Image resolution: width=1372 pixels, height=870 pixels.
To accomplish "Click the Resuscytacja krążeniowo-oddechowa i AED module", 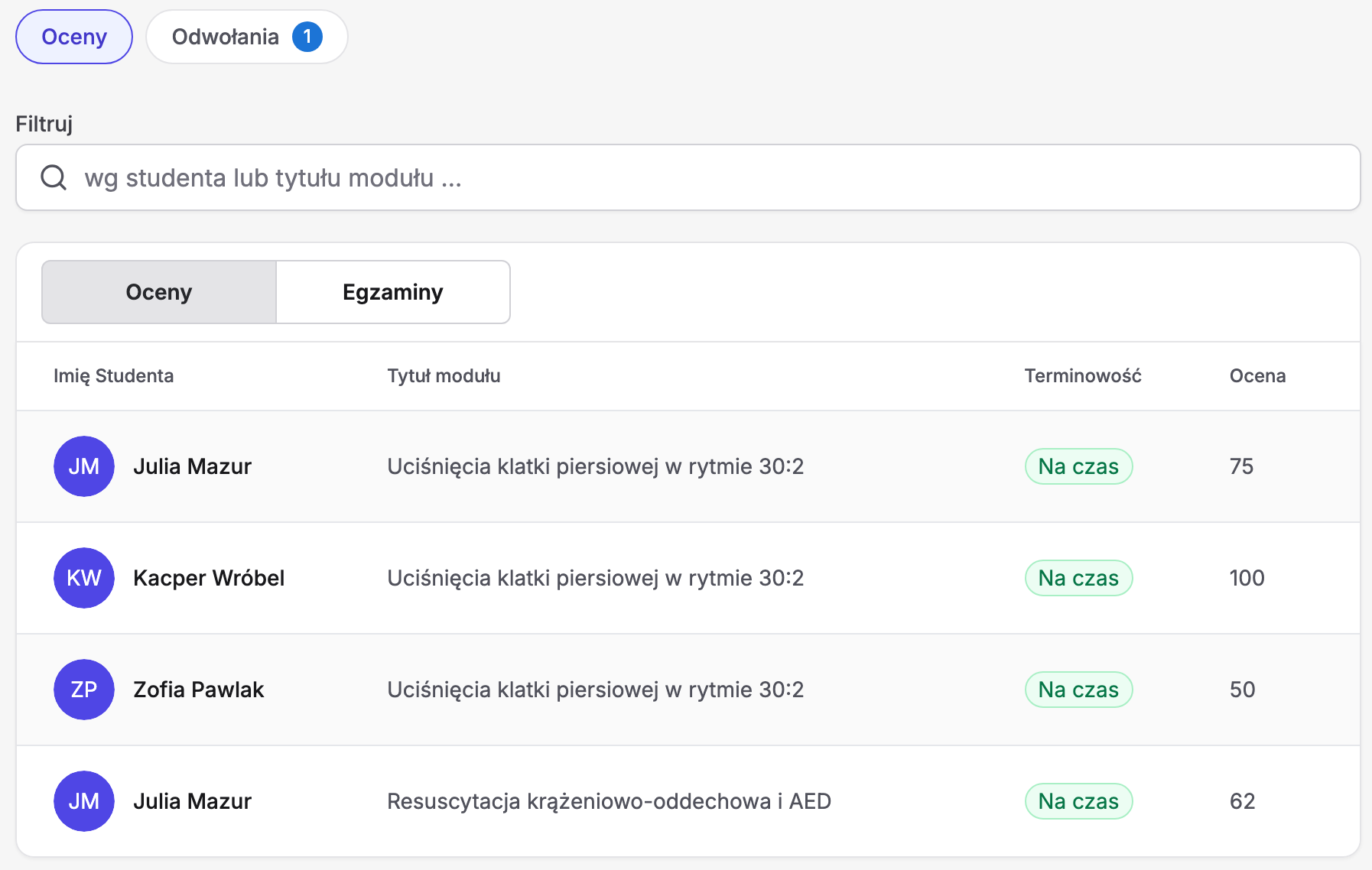I will [609, 801].
